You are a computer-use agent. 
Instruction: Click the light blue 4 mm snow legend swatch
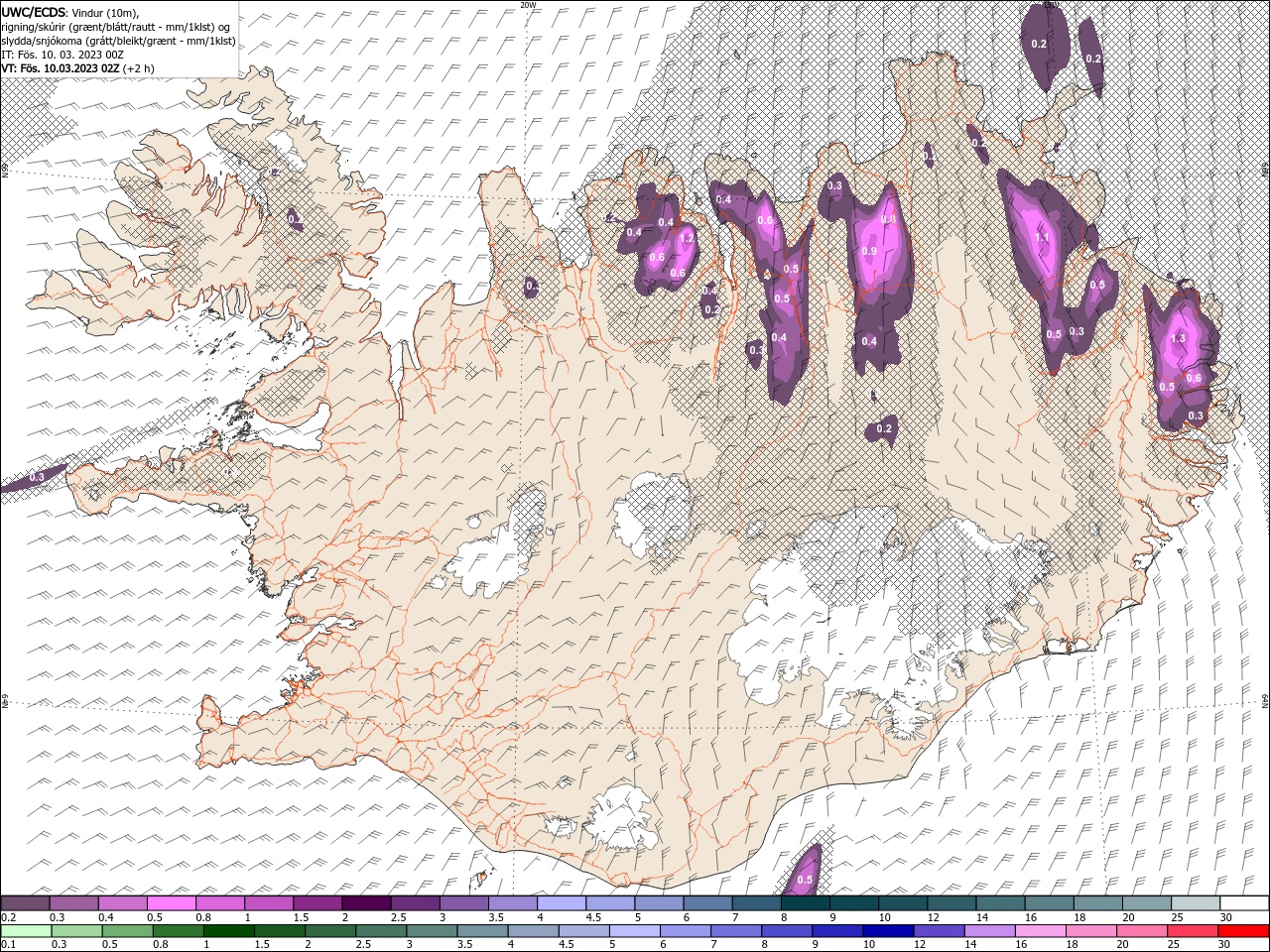[x=562, y=902]
